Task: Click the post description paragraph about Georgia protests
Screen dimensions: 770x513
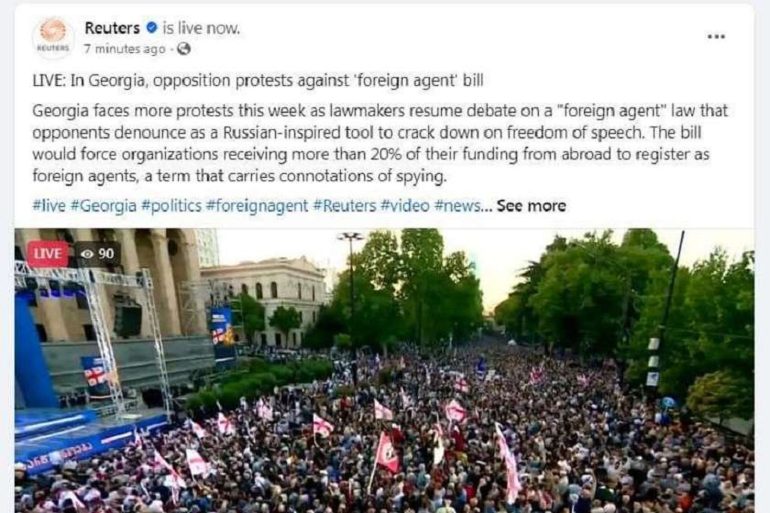Action: tap(380, 143)
